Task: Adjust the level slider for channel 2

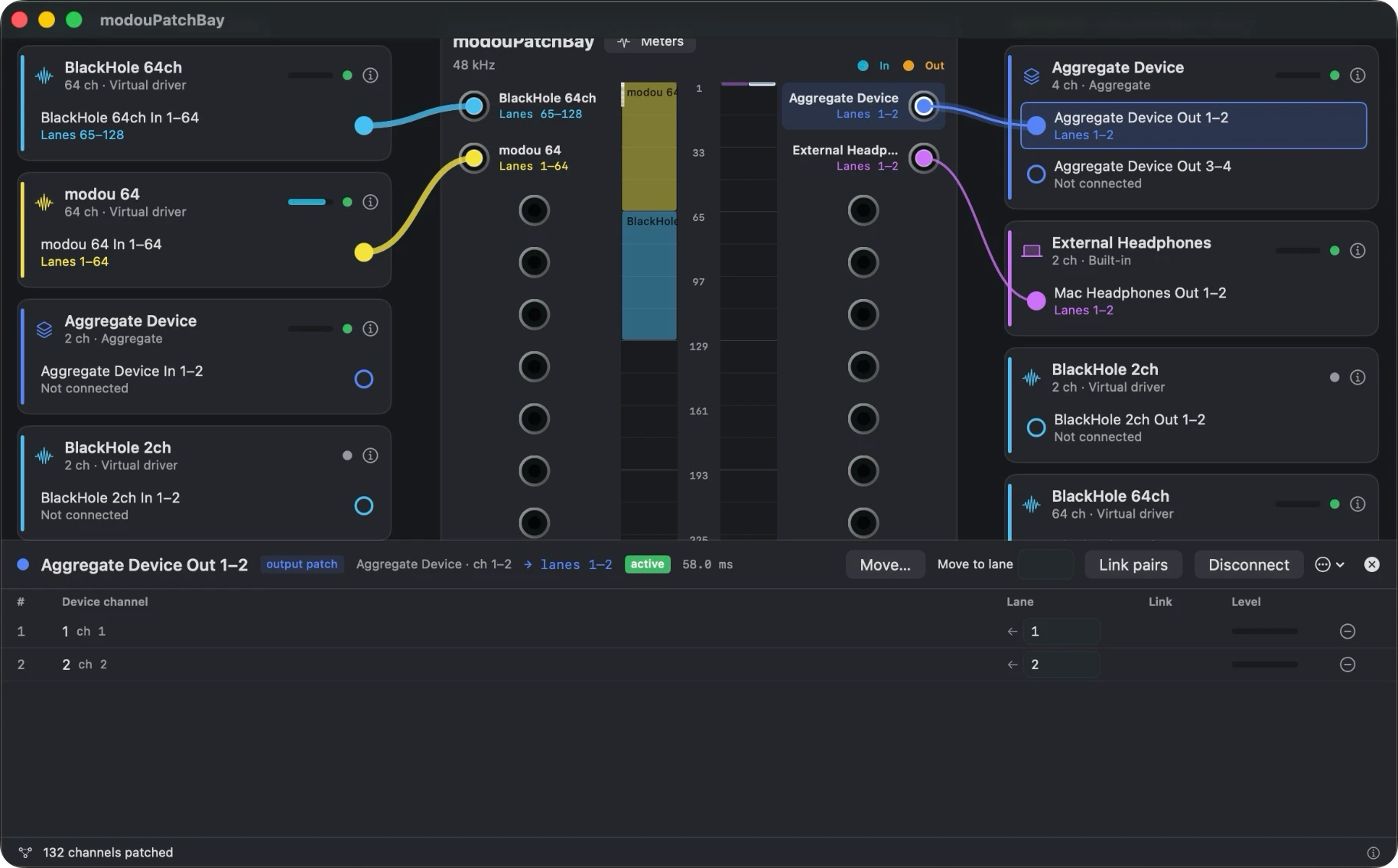Action: pyautogui.click(x=1264, y=665)
